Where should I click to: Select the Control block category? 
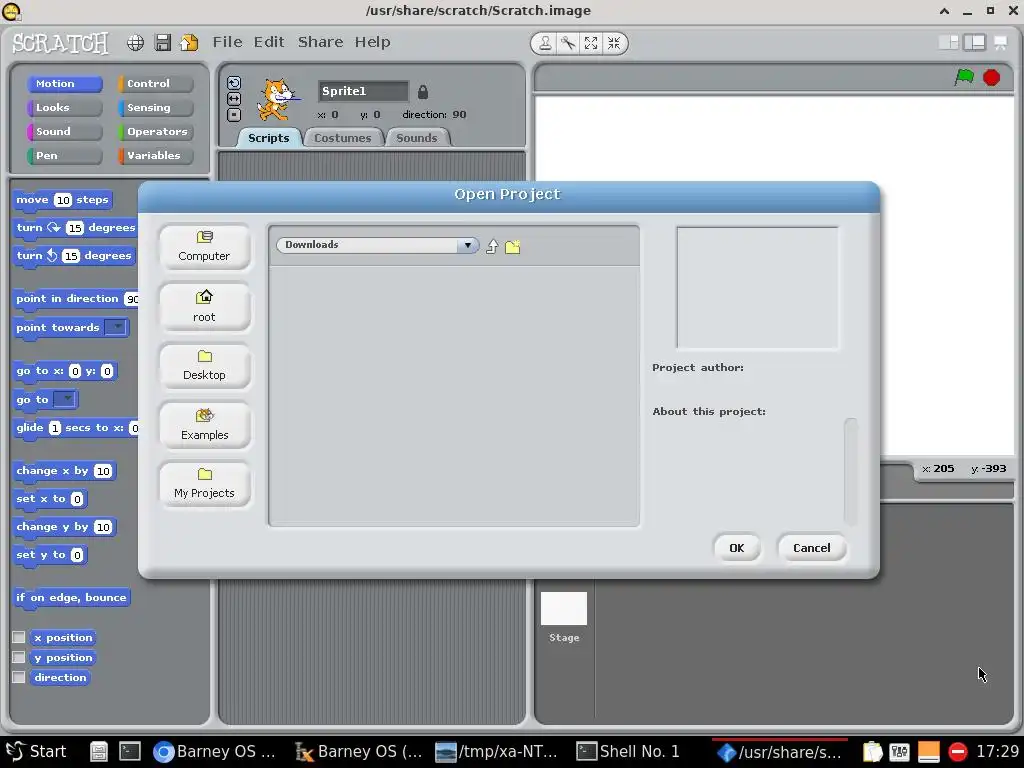[155, 84]
